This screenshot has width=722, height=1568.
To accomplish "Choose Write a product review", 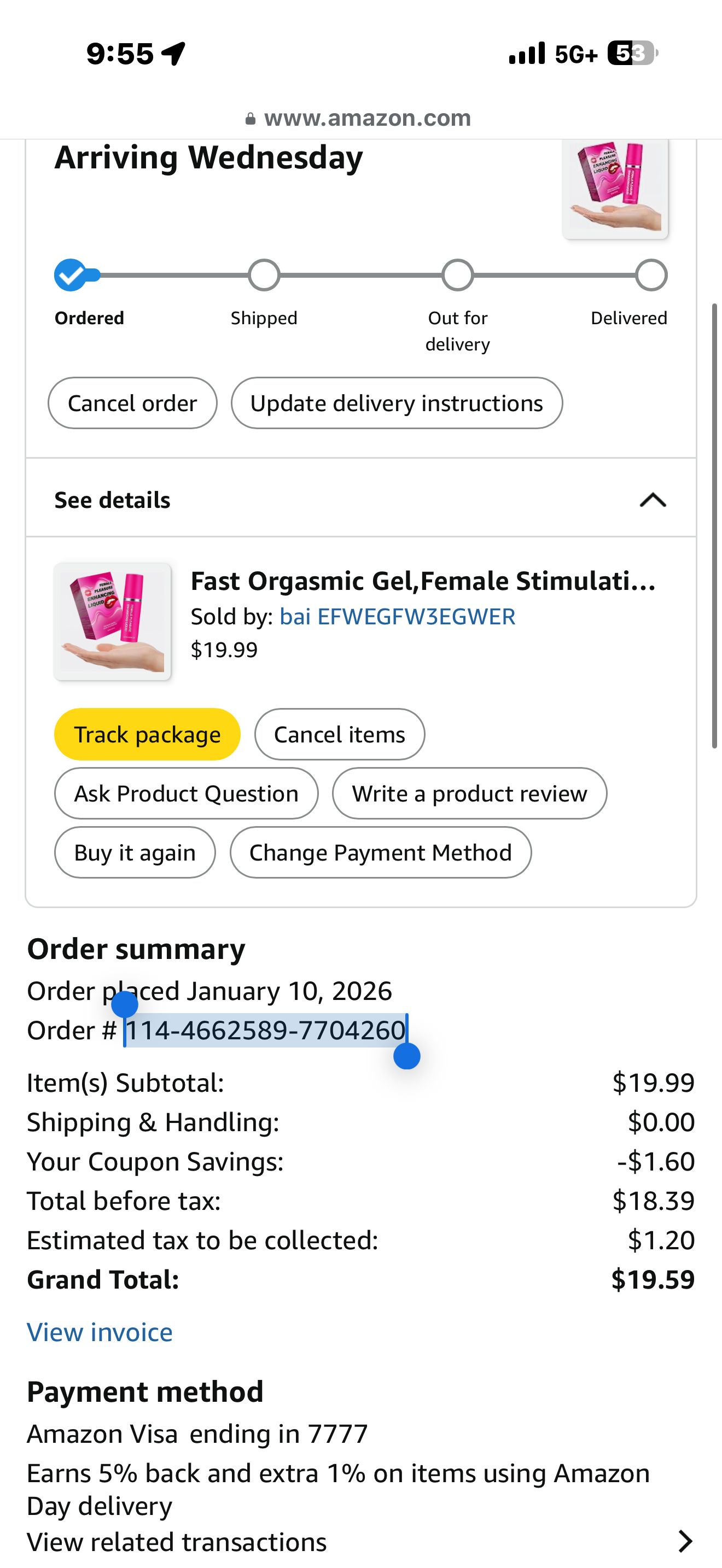I will [469, 794].
